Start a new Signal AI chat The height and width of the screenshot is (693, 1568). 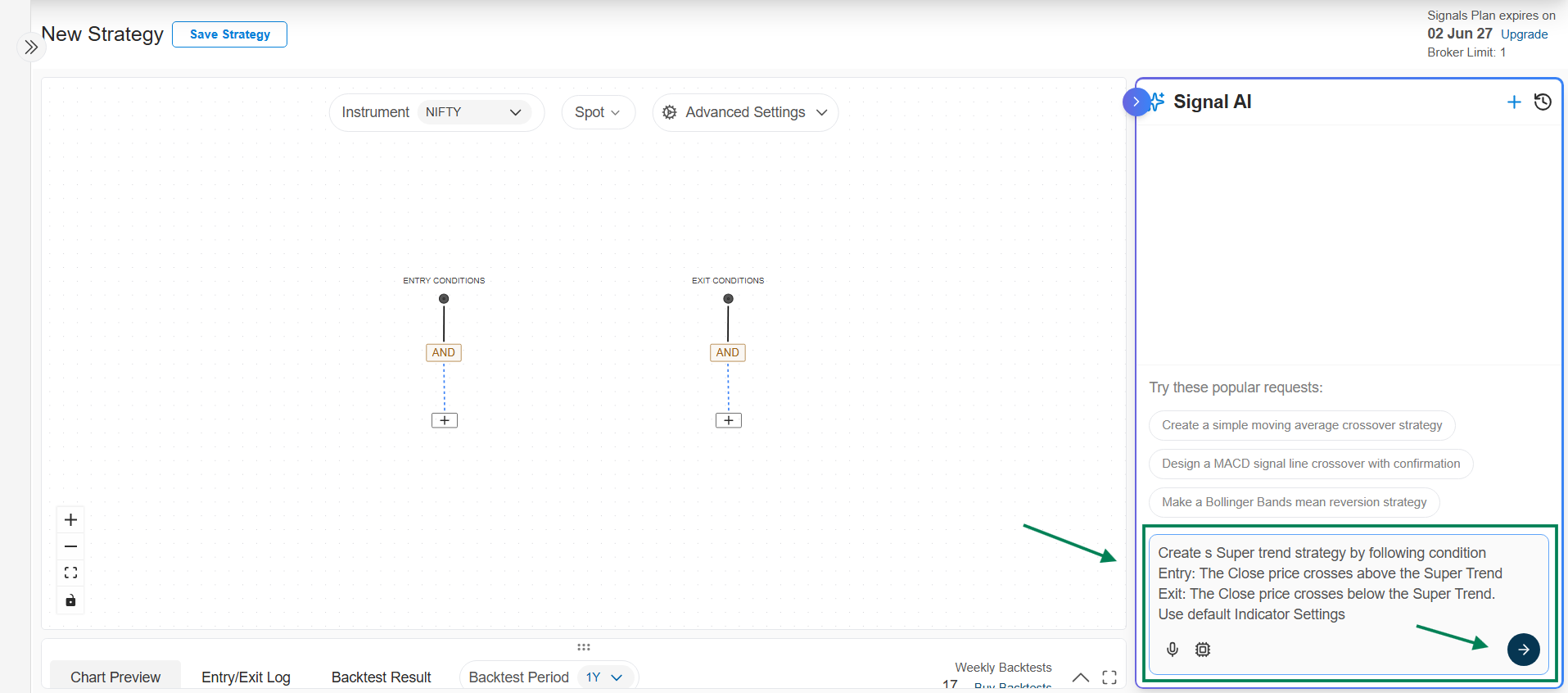pos(1514,102)
